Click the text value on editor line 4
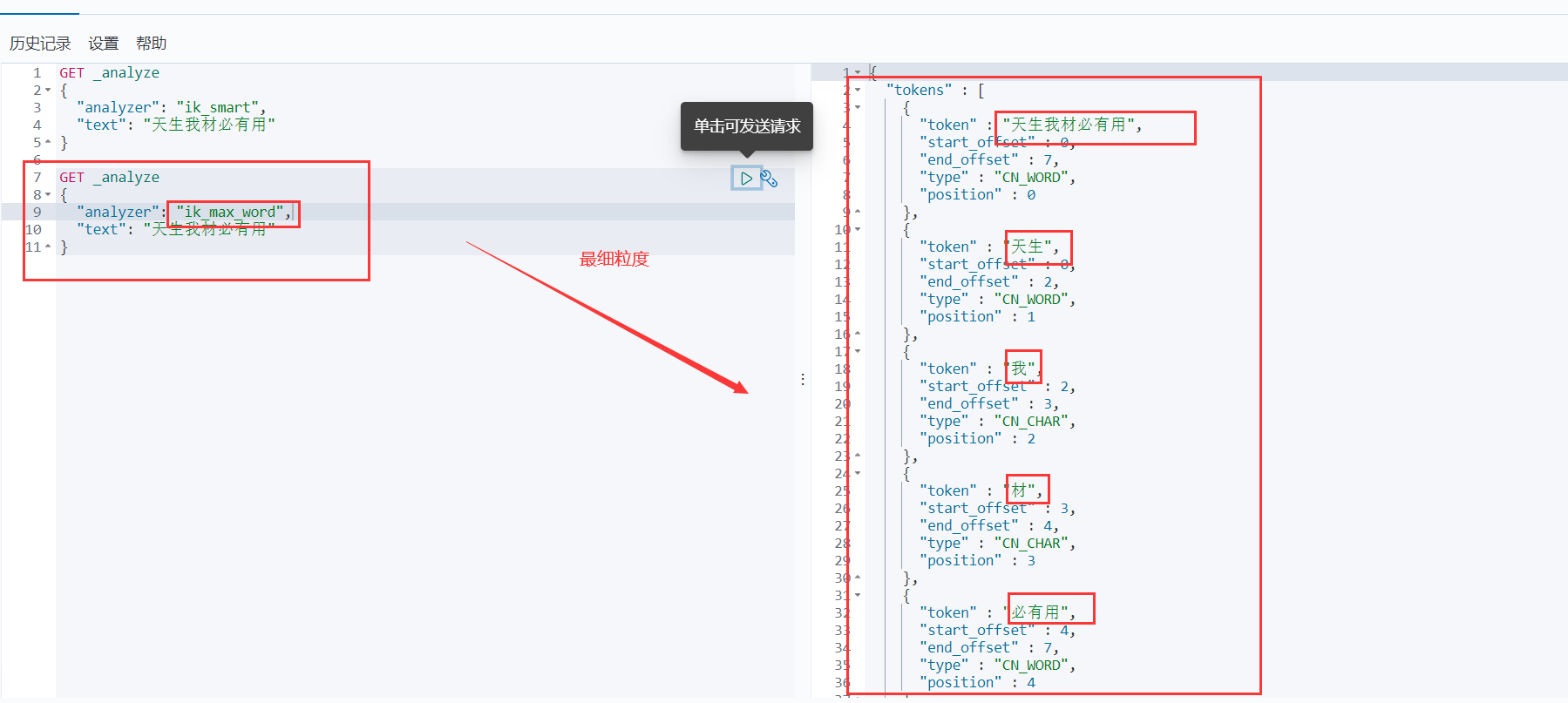1568x703 pixels. tap(209, 125)
